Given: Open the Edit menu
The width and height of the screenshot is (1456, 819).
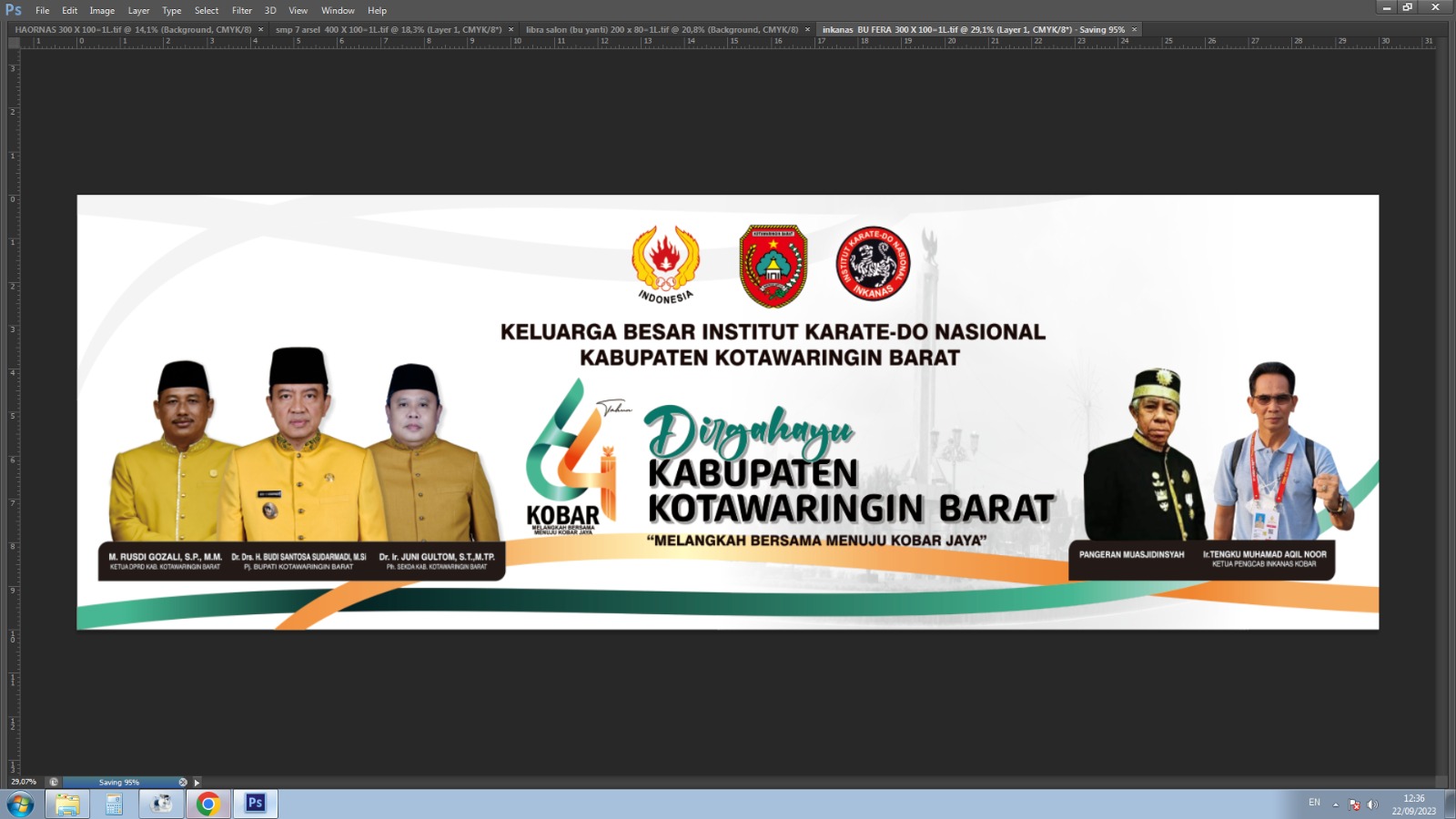Looking at the screenshot, I should pyautogui.click(x=69, y=11).
